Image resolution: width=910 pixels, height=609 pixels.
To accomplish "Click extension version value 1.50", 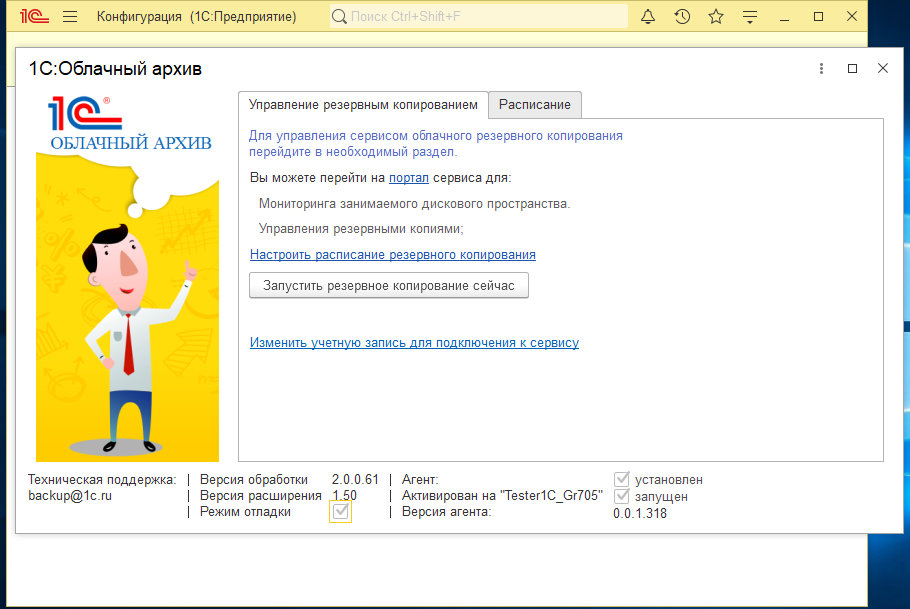I will click(344, 496).
